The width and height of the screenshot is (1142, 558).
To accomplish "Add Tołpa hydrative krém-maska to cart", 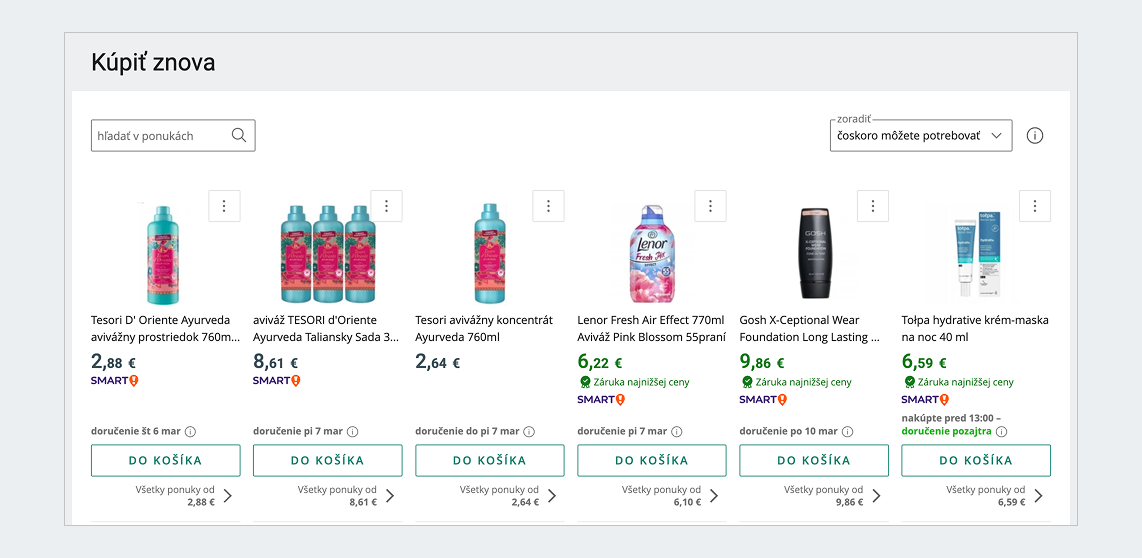I will [x=975, y=461].
